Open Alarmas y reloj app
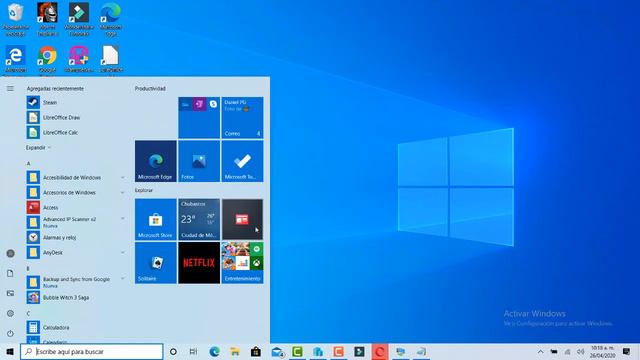640x360 pixels. 76,238
